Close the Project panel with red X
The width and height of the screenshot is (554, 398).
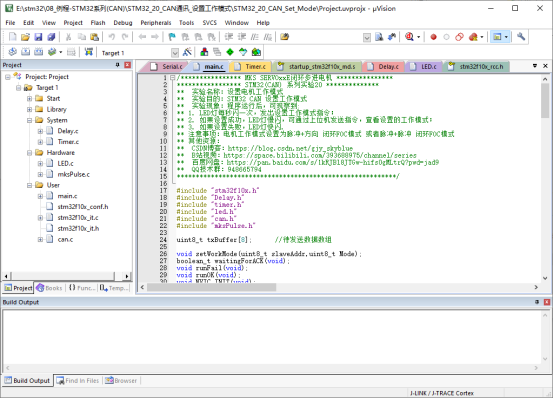point(128,65)
